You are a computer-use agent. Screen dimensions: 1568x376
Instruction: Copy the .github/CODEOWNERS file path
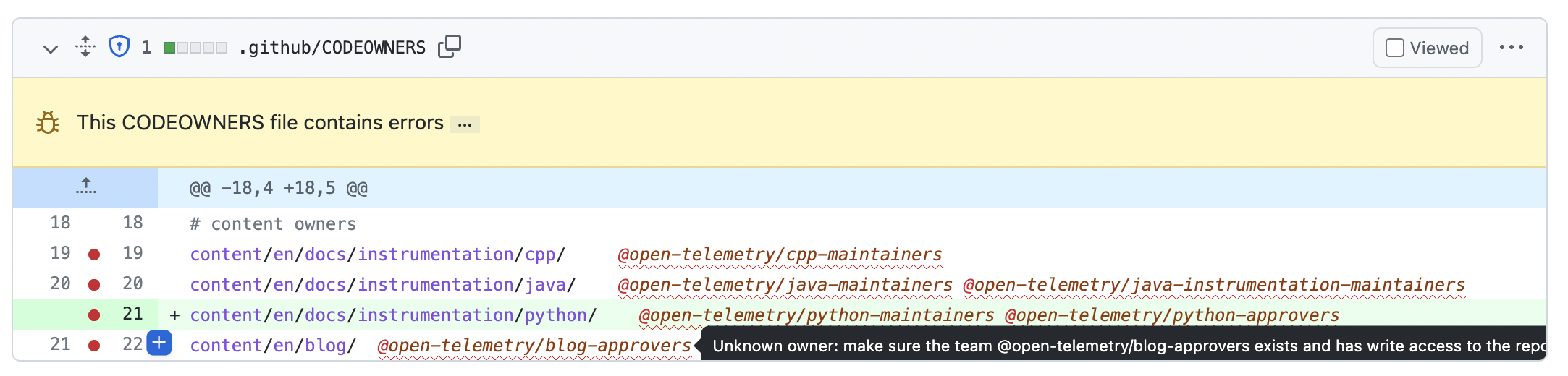[450, 46]
